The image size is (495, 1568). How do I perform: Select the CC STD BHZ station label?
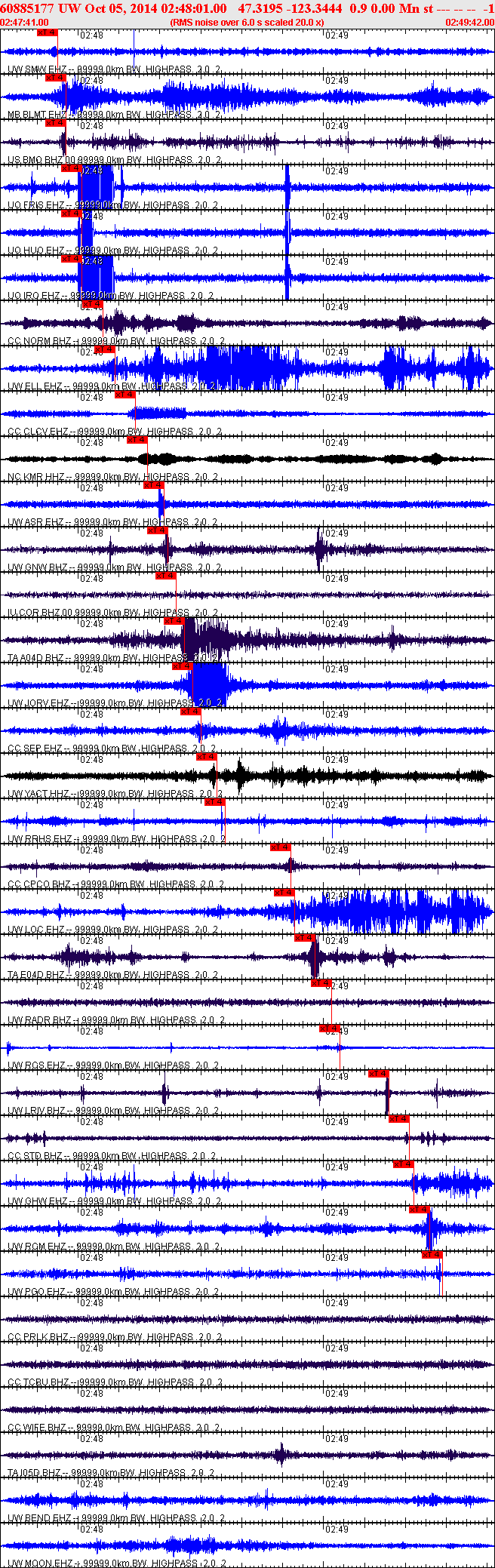point(111,1156)
